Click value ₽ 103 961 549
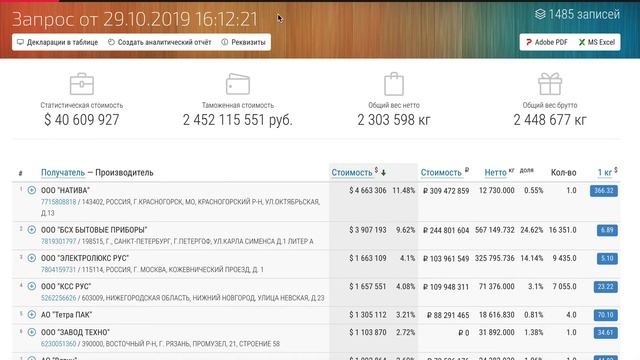 click(x=446, y=258)
